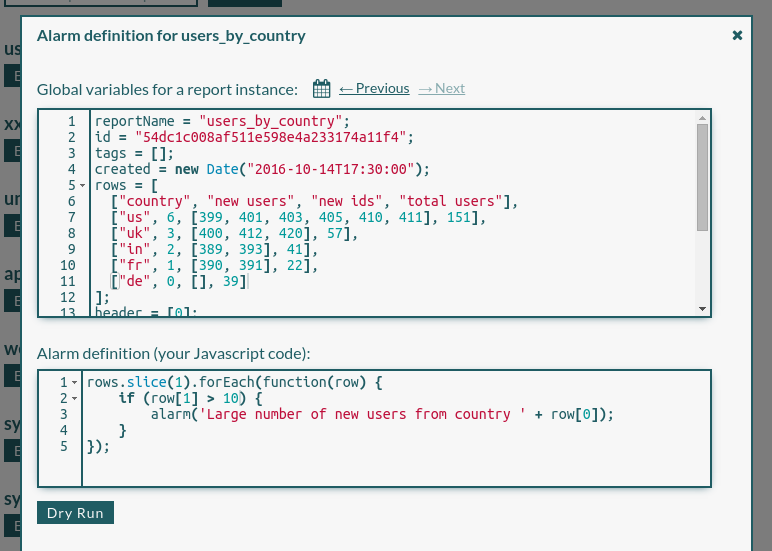Click line number 7 in the variables editor gutter
Viewport: 772px width, 551px height.
pos(72,217)
